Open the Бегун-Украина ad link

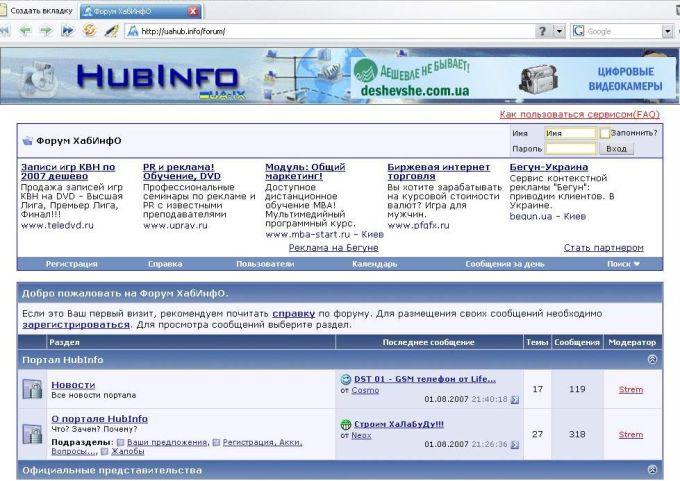[549, 167]
